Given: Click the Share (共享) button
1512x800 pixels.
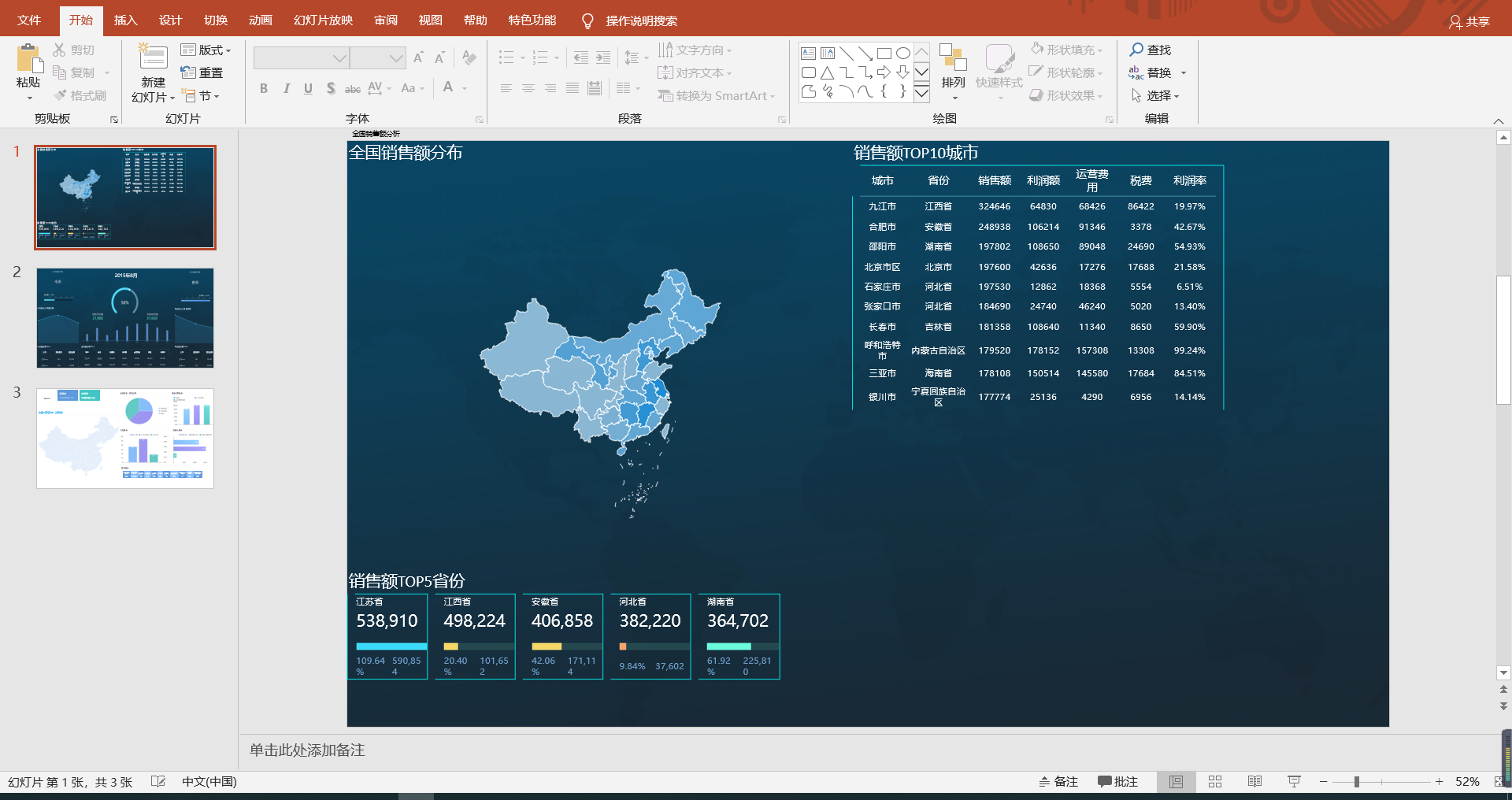Looking at the screenshot, I should (1469, 21).
